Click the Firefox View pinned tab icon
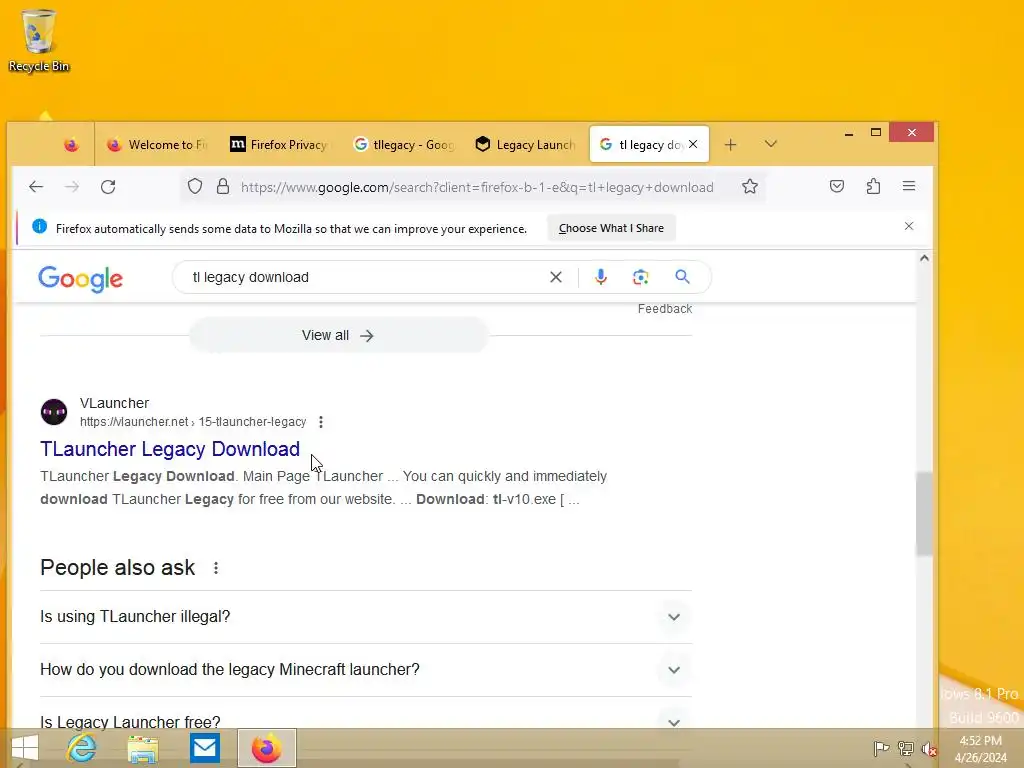 coord(71,145)
